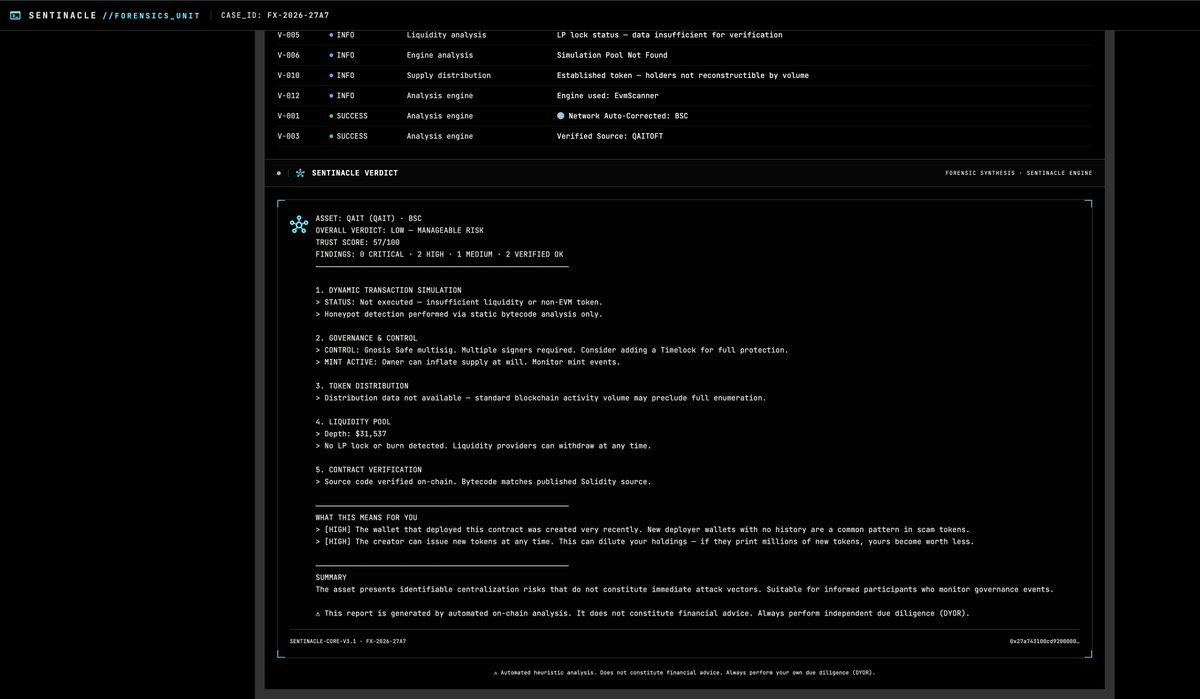
Task: Click the SENTINACLE VERDICT section heading
Action: [x=355, y=173]
